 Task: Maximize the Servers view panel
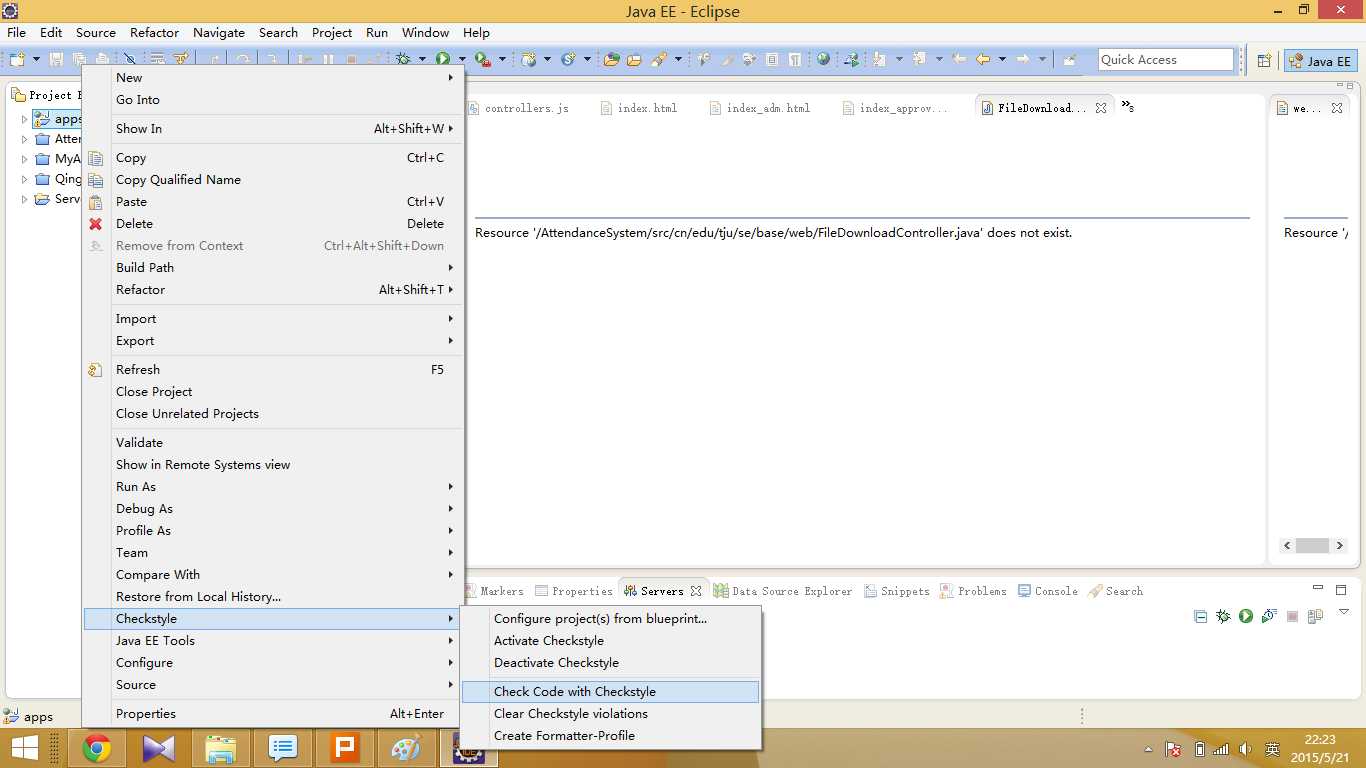tap(1341, 590)
